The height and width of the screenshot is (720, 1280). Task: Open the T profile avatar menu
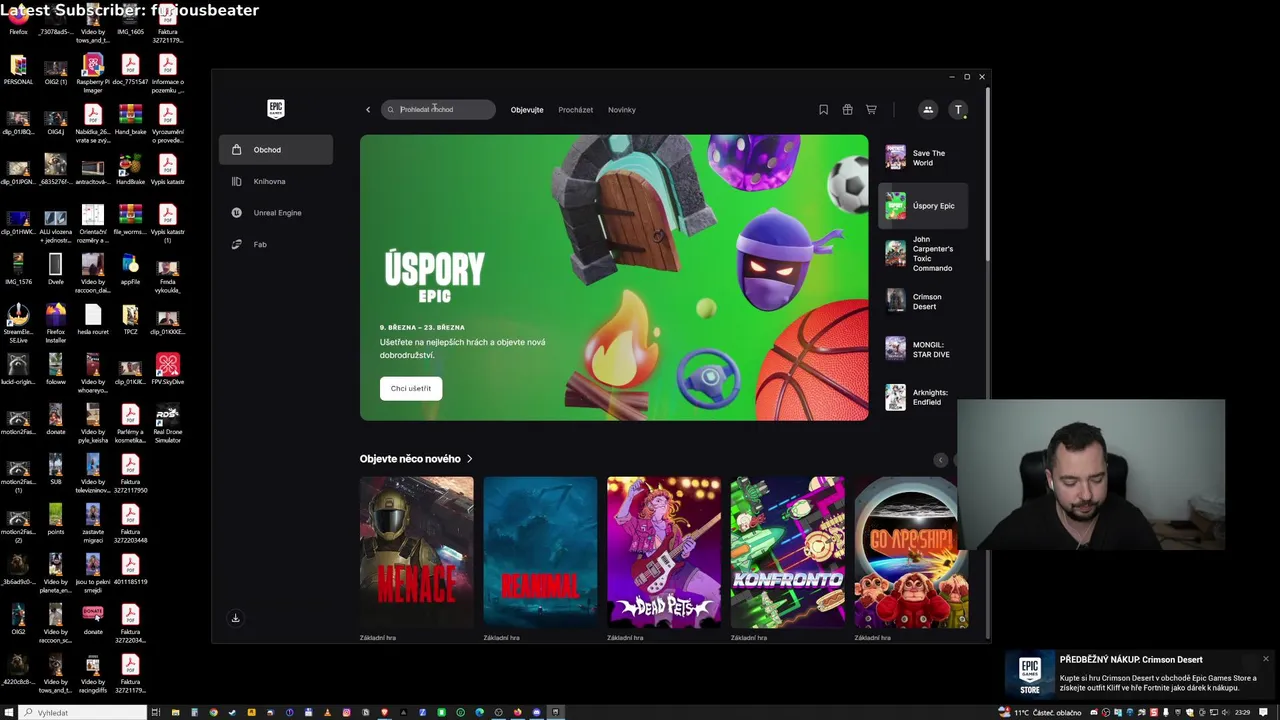click(x=958, y=110)
